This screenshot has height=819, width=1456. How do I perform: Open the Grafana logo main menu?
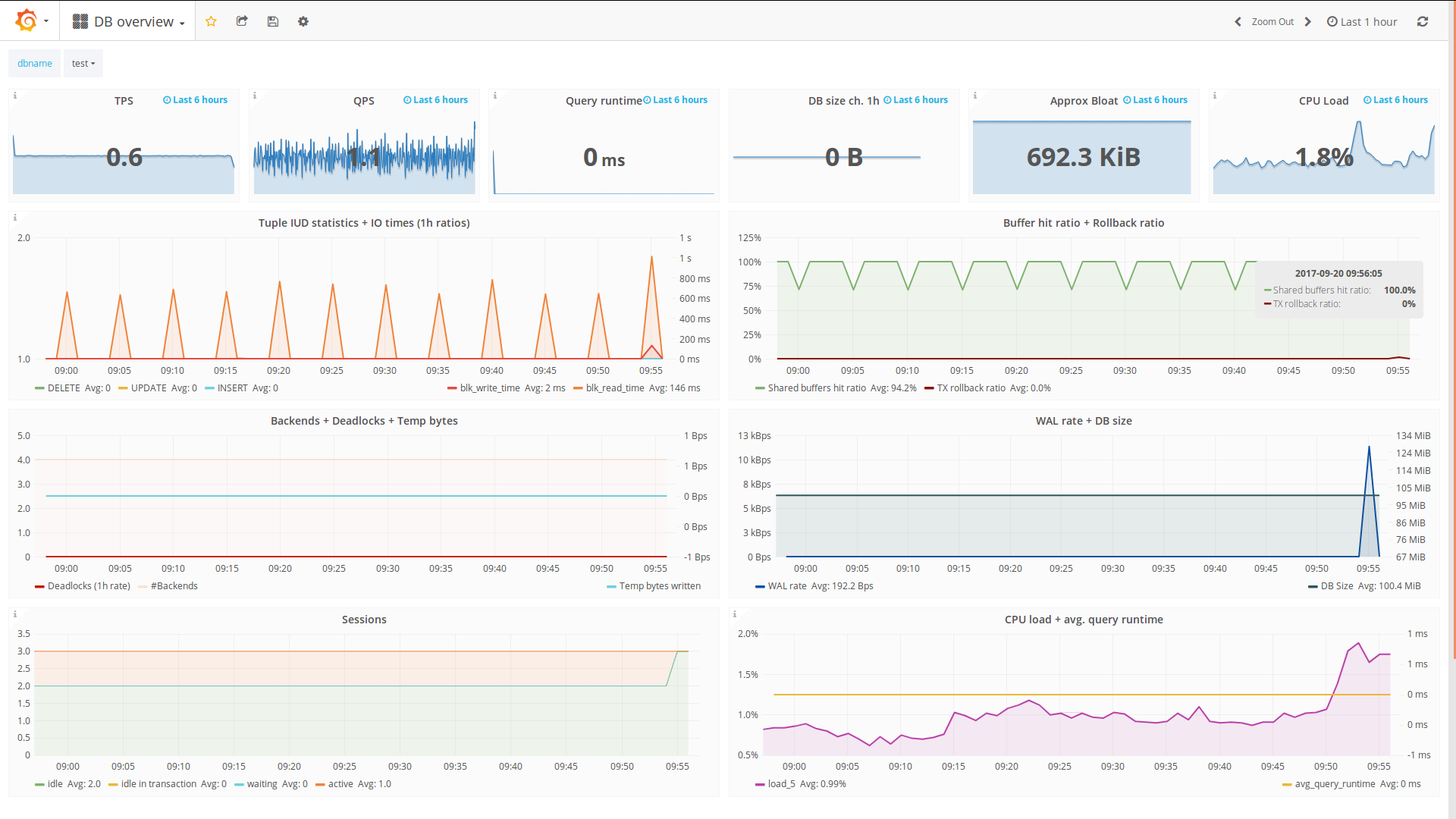click(27, 20)
